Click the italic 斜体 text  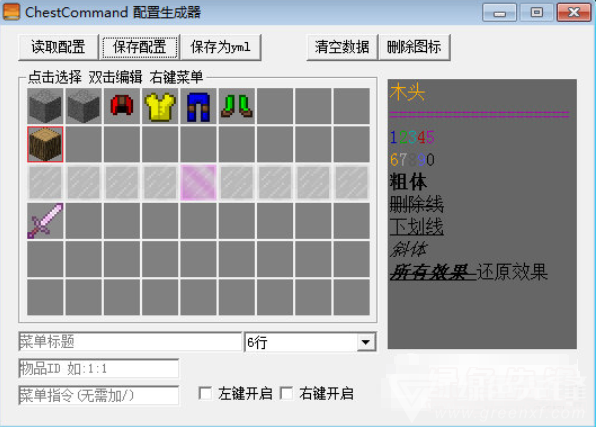point(409,250)
